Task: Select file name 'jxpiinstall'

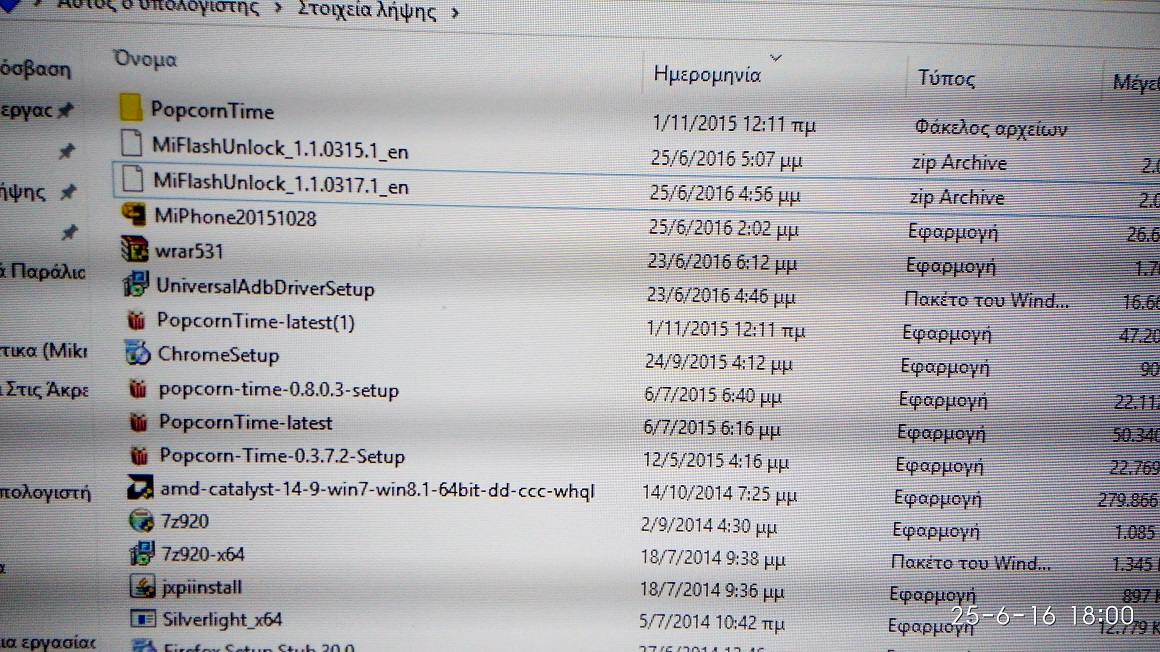Action: click(x=202, y=587)
